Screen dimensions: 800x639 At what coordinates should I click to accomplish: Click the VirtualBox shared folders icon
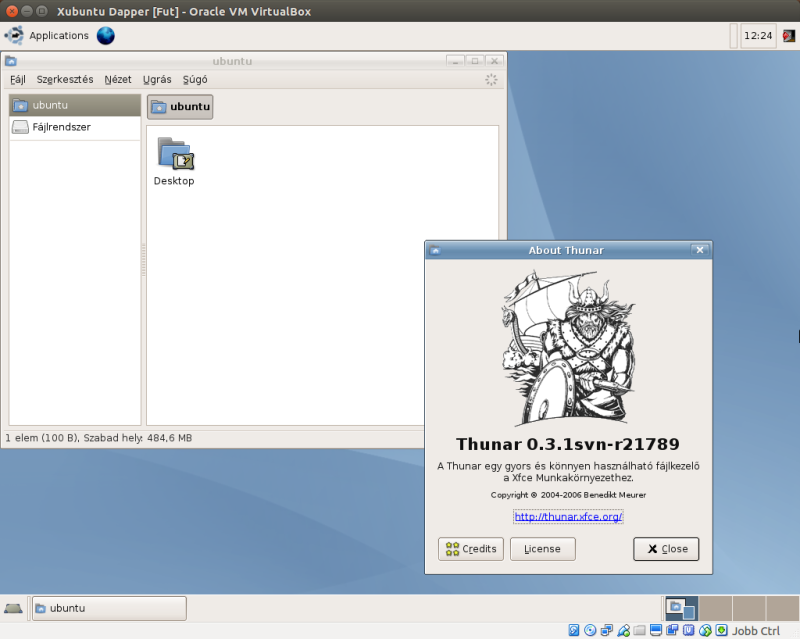tap(639, 631)
